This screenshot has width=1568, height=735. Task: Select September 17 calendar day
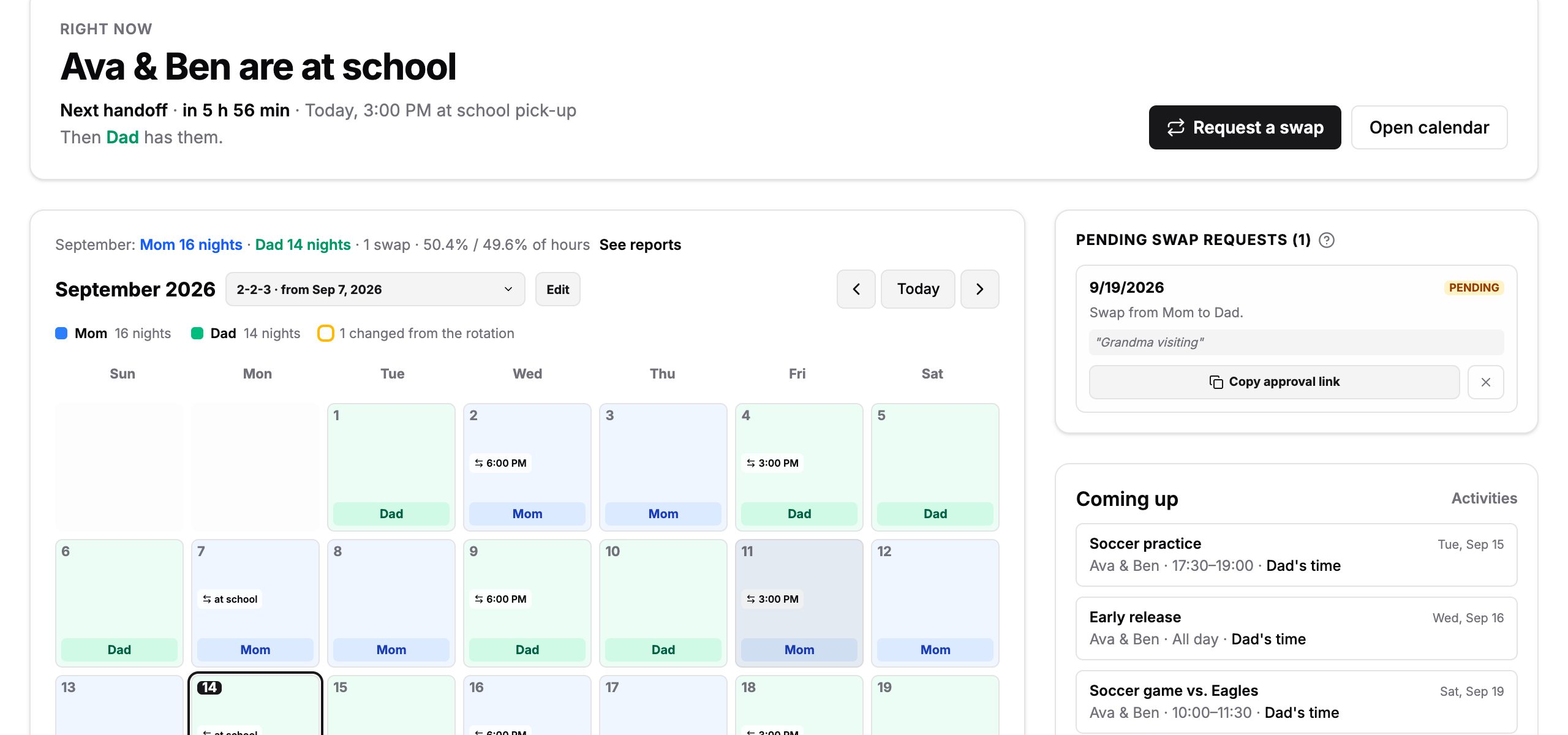tap(663, 705)
